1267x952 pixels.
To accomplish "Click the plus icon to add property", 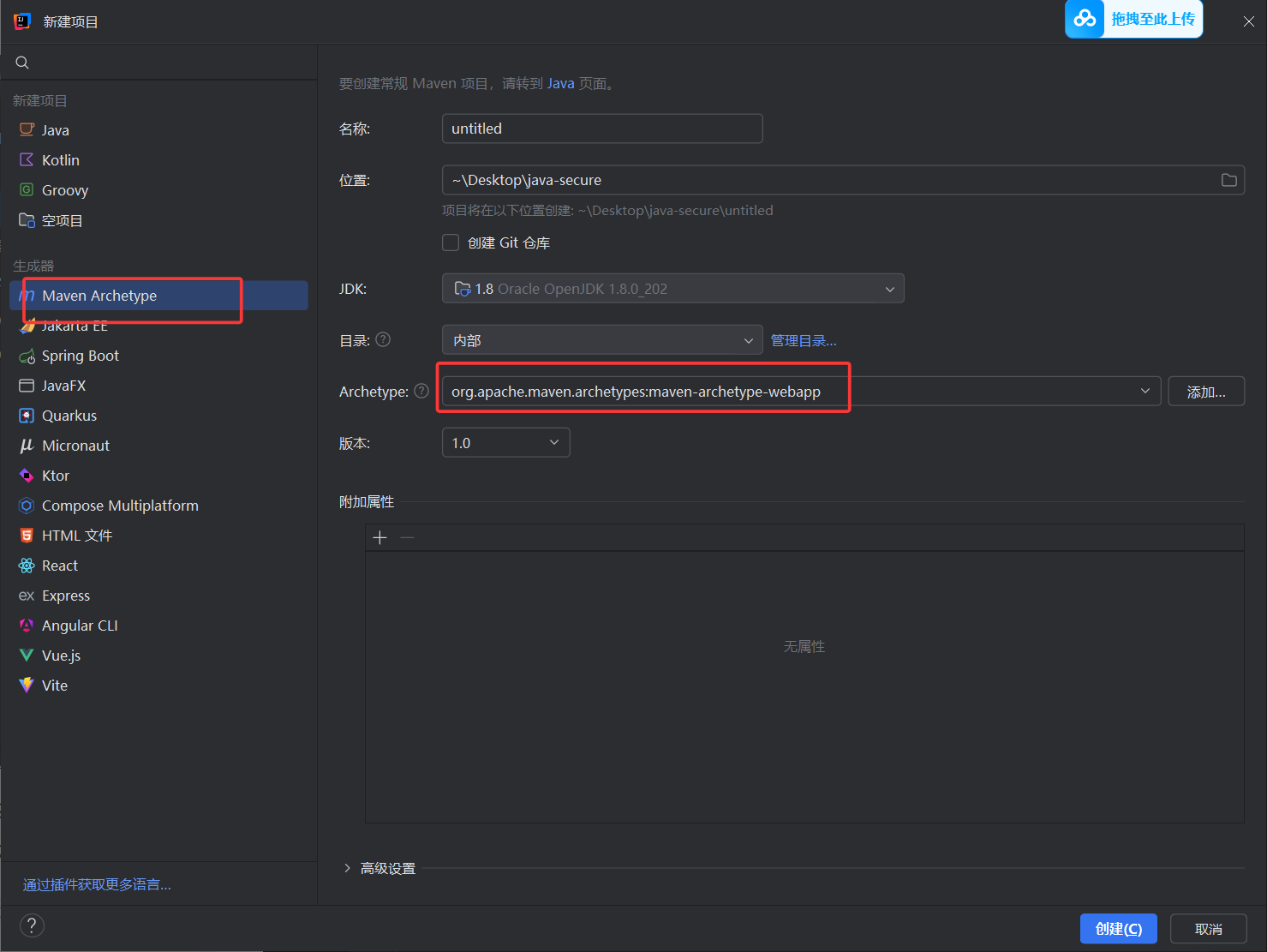I will click(380, 537).
